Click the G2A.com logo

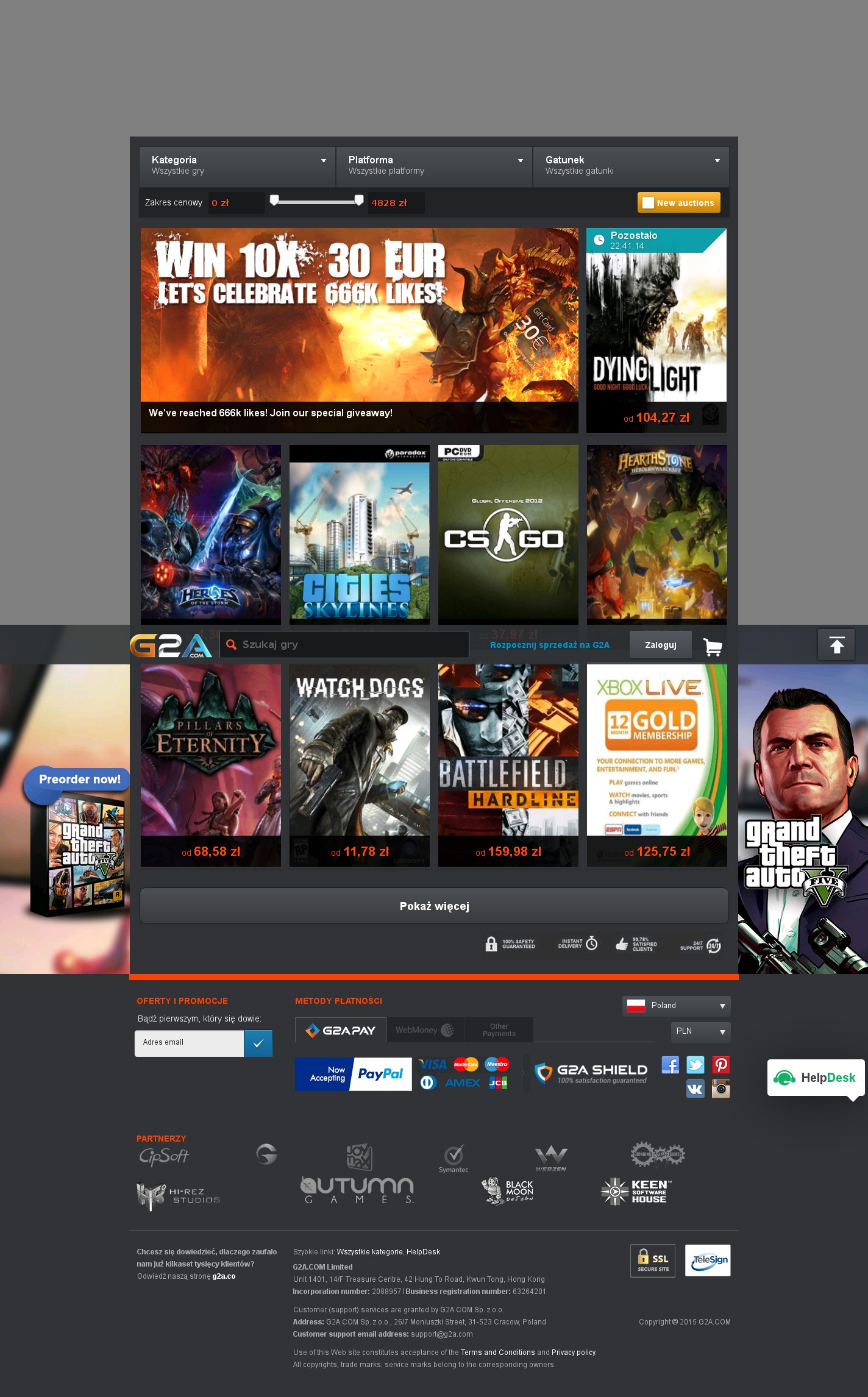[171, 645]
